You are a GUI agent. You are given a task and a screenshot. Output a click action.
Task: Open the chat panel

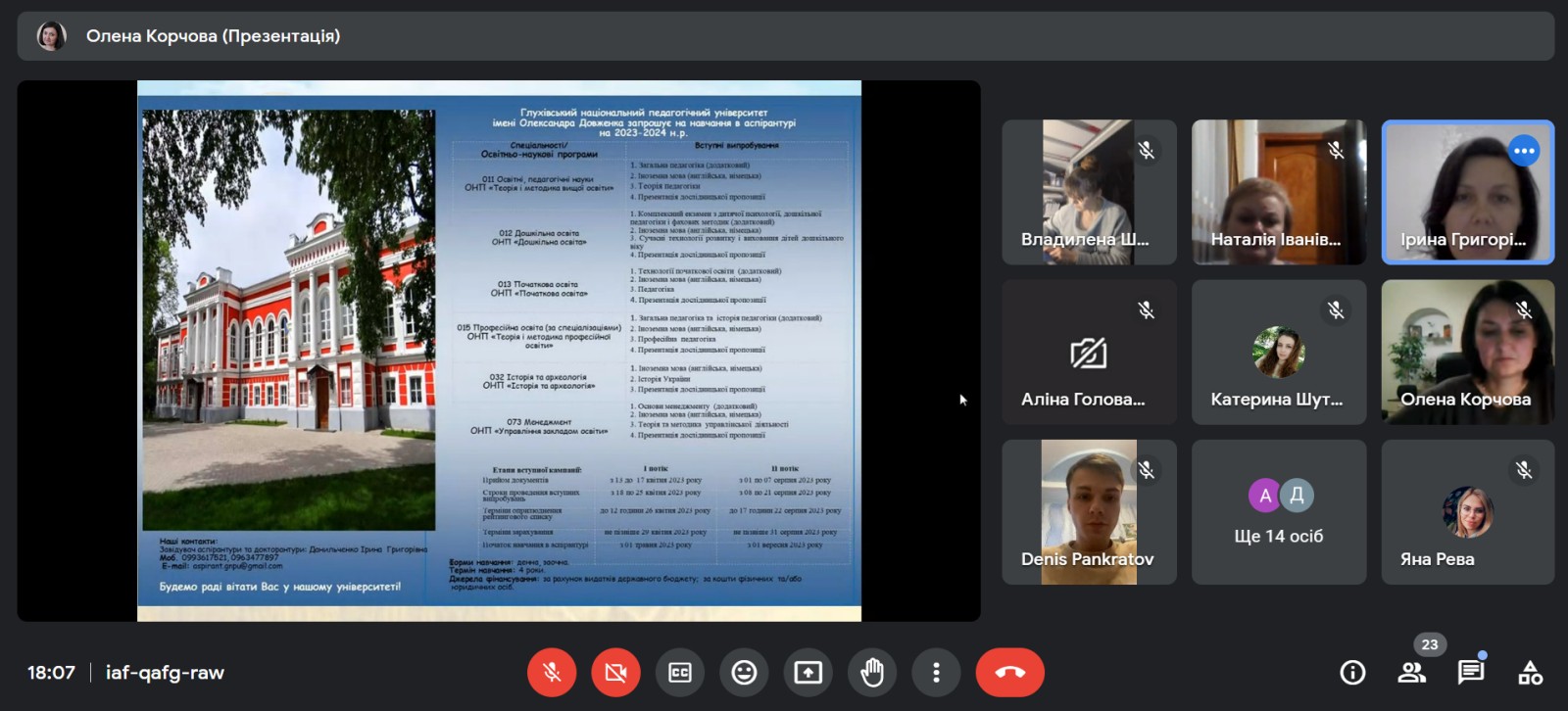[x=1470, y=673]
